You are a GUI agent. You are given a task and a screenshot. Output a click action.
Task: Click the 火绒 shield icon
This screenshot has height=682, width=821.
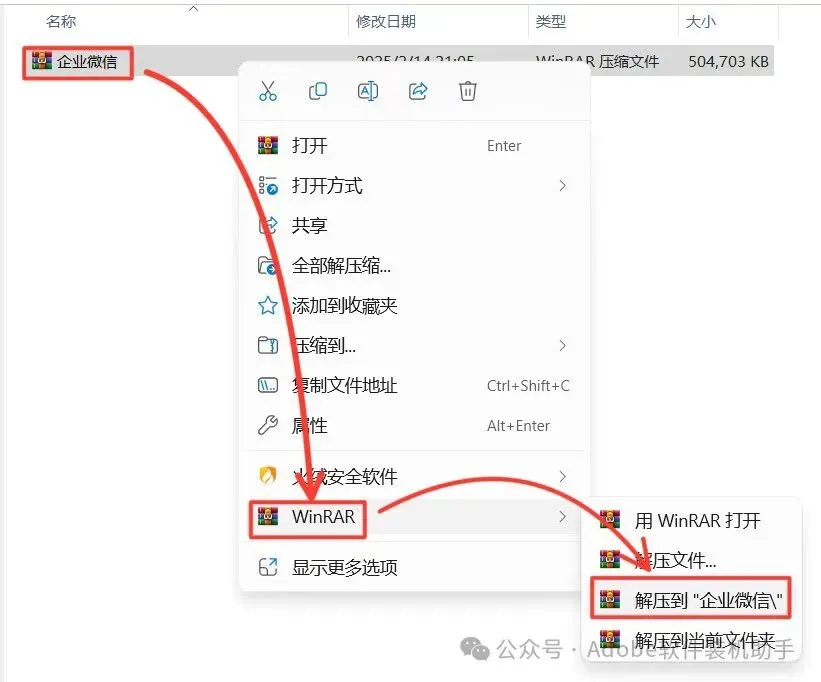(x=268, y=476)
